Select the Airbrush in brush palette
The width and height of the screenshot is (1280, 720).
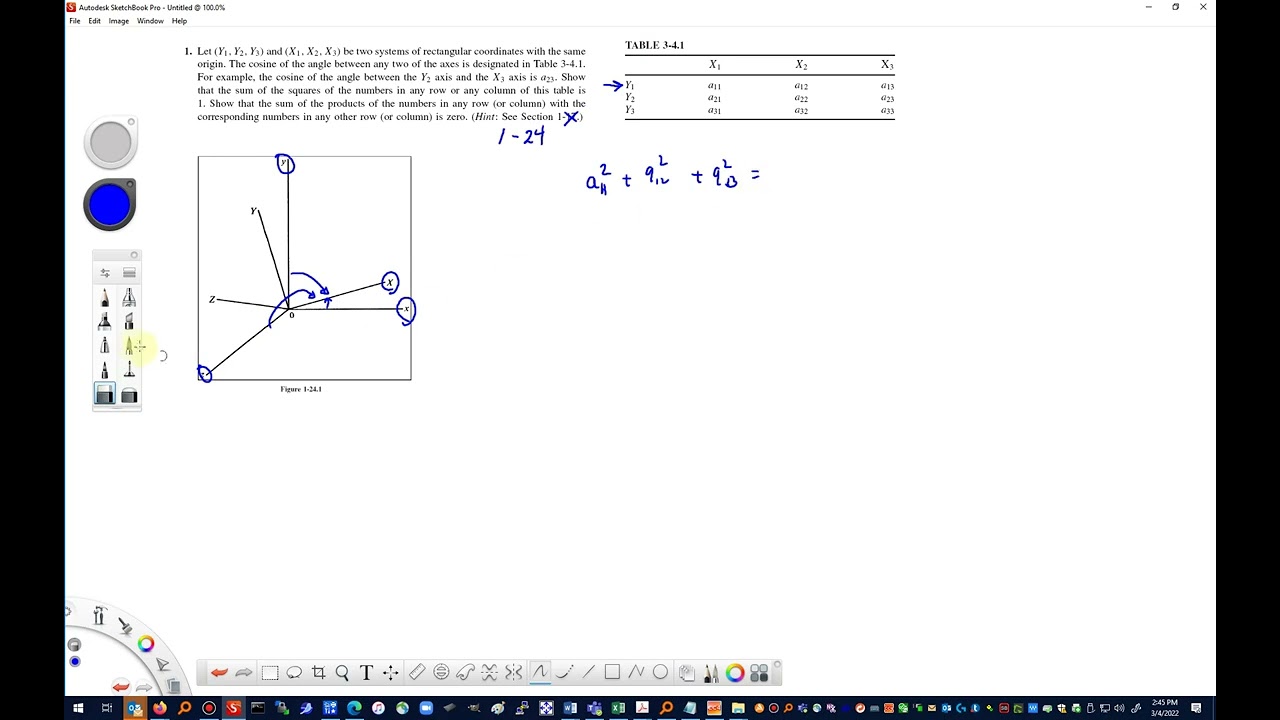(129, 298)
